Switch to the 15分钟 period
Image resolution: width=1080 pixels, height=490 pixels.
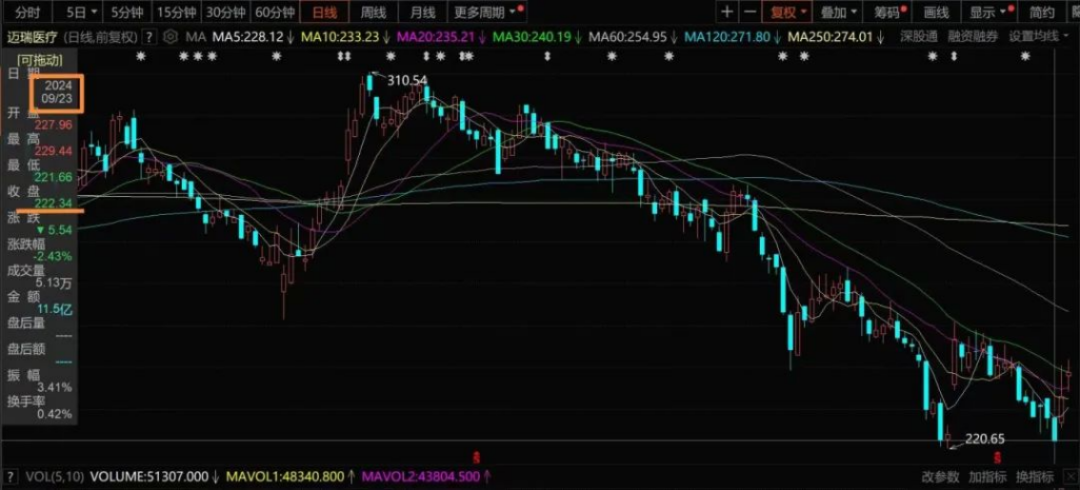(x=176, y=12)
